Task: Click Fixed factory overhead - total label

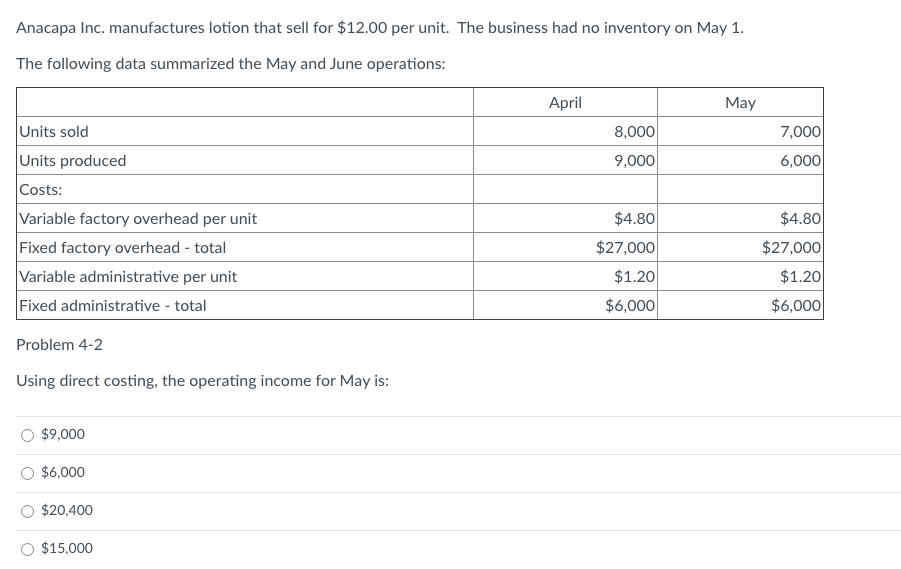Action: (123, 248)
